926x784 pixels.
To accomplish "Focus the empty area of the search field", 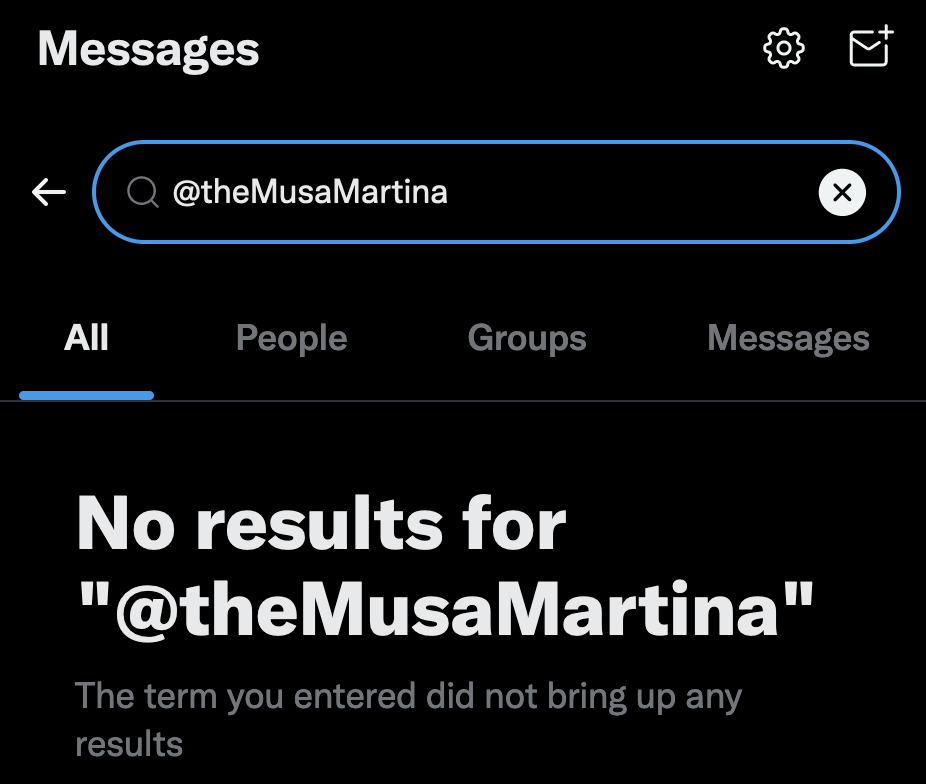I will point(630,192).
